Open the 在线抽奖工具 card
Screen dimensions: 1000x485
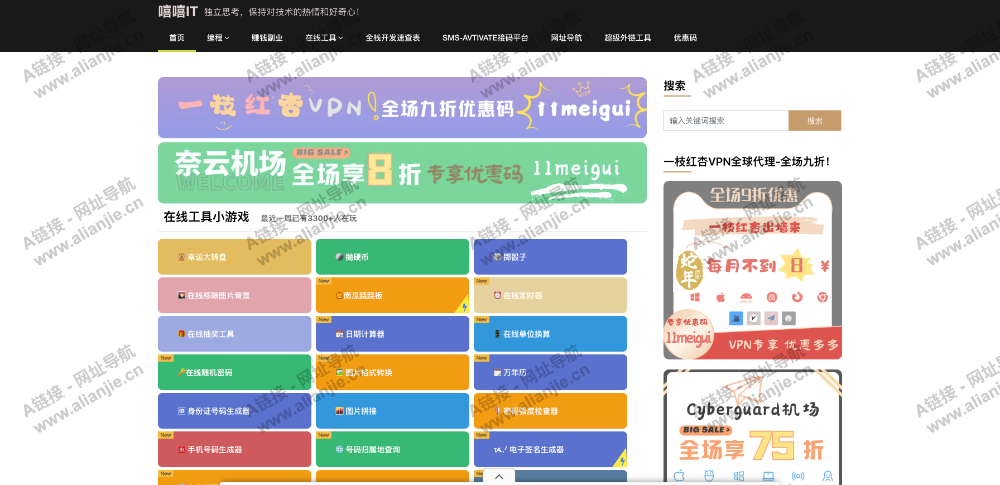point(235,334)
